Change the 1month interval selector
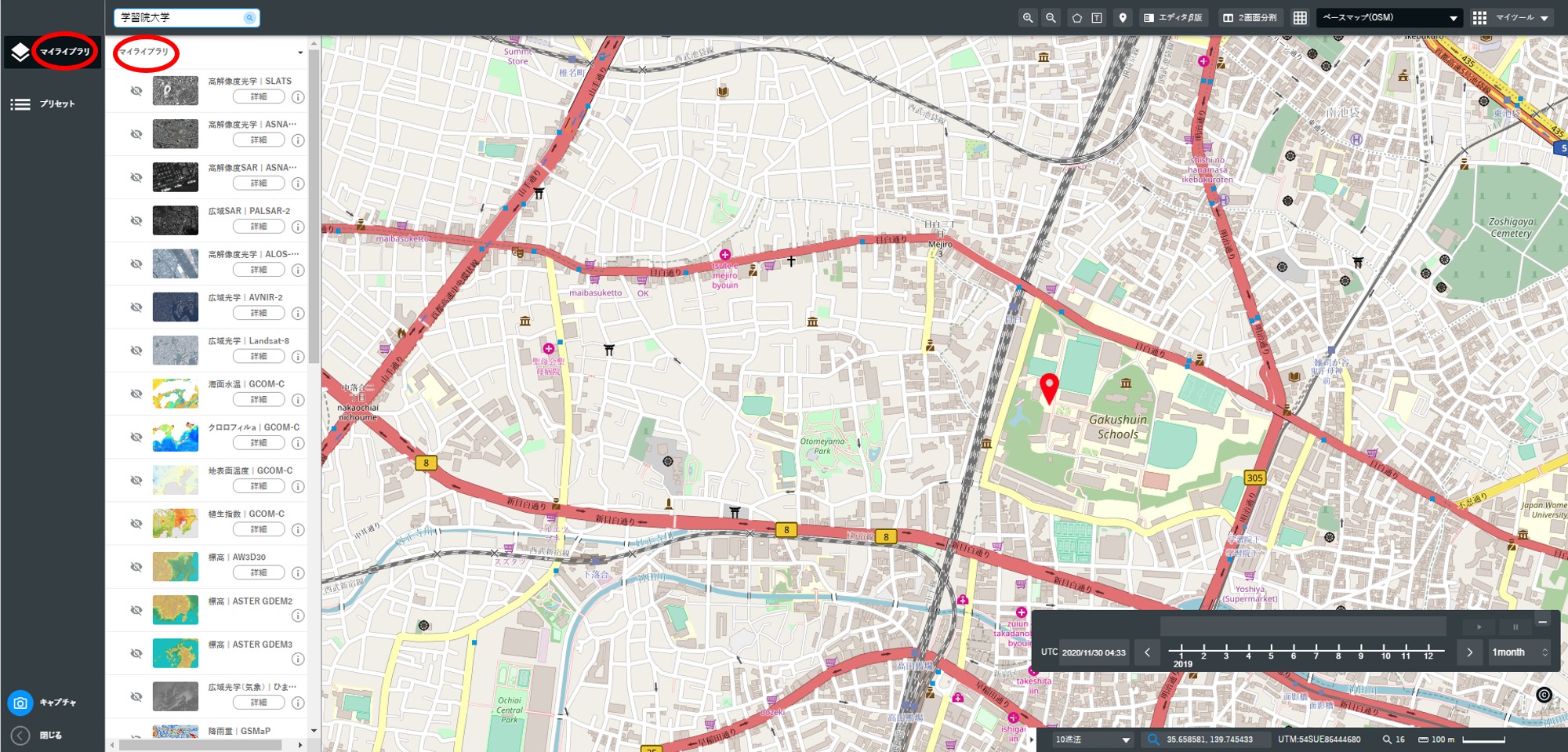Screen dimensions: 1568x752 click(1520, 652)
